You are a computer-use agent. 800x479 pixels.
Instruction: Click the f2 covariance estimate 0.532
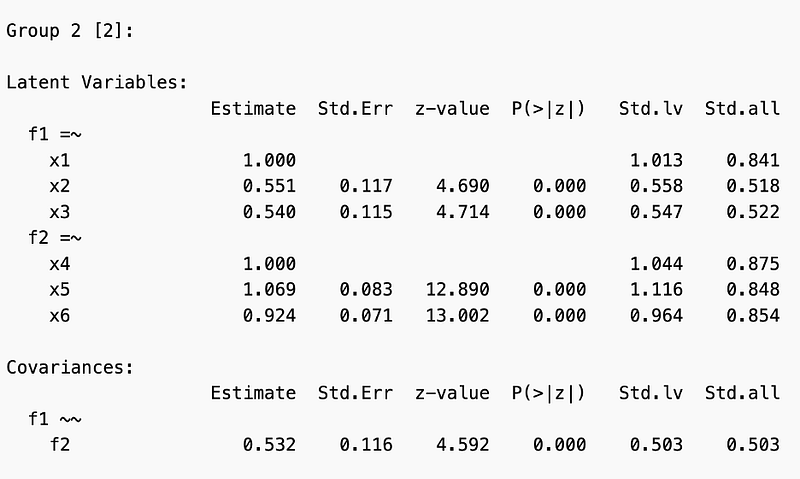click(x=269, y=445)
